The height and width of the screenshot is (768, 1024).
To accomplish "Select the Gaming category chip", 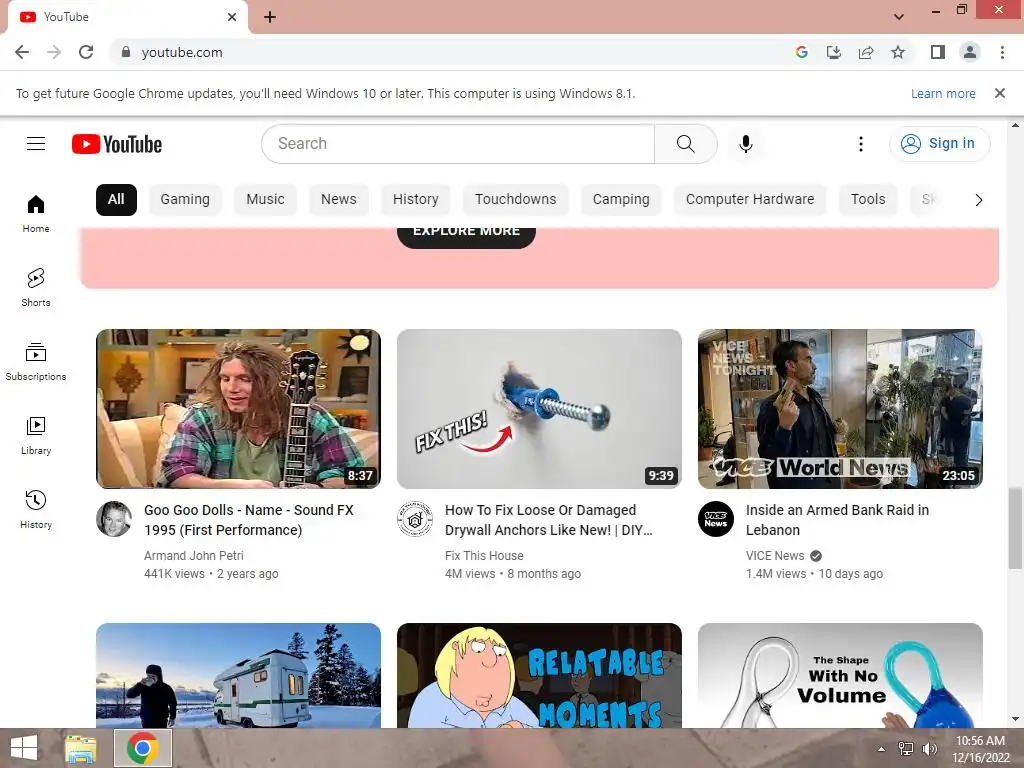I will click(185, 199).
